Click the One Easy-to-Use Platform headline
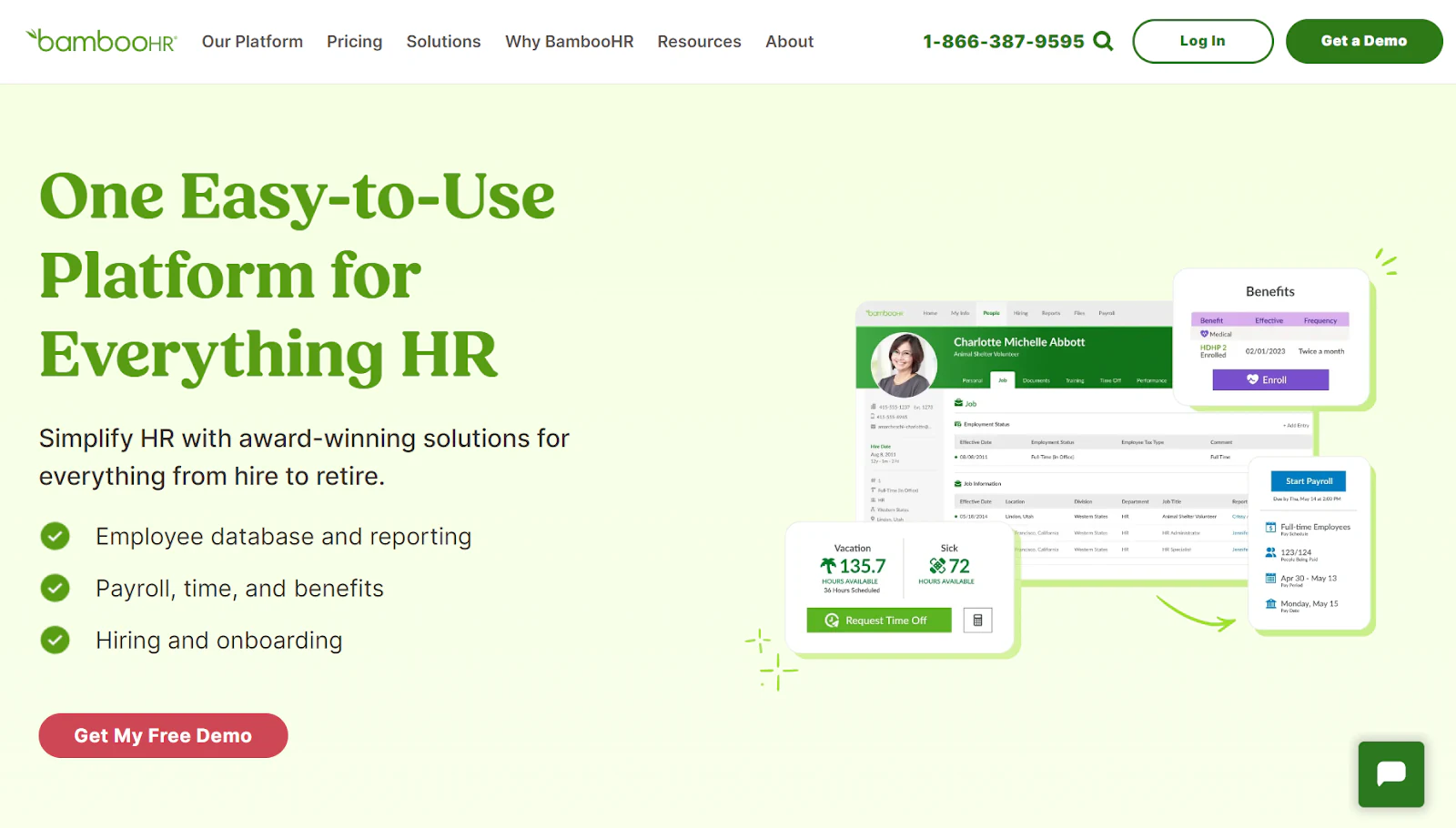Image resolution: width=1456 pixels, height=828 pixels. pos(298,275)
